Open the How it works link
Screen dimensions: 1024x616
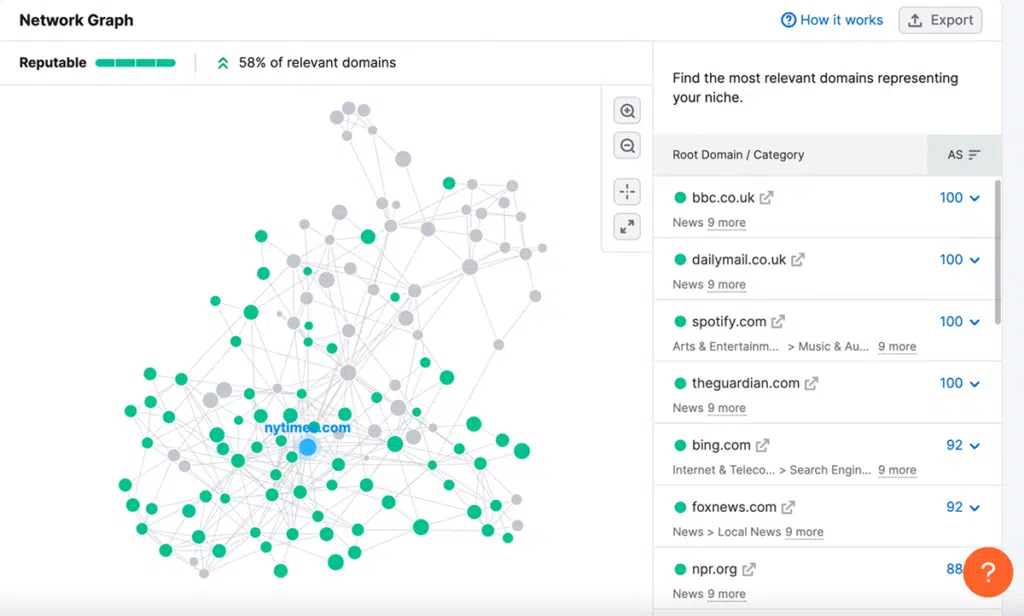coord(840,20)
